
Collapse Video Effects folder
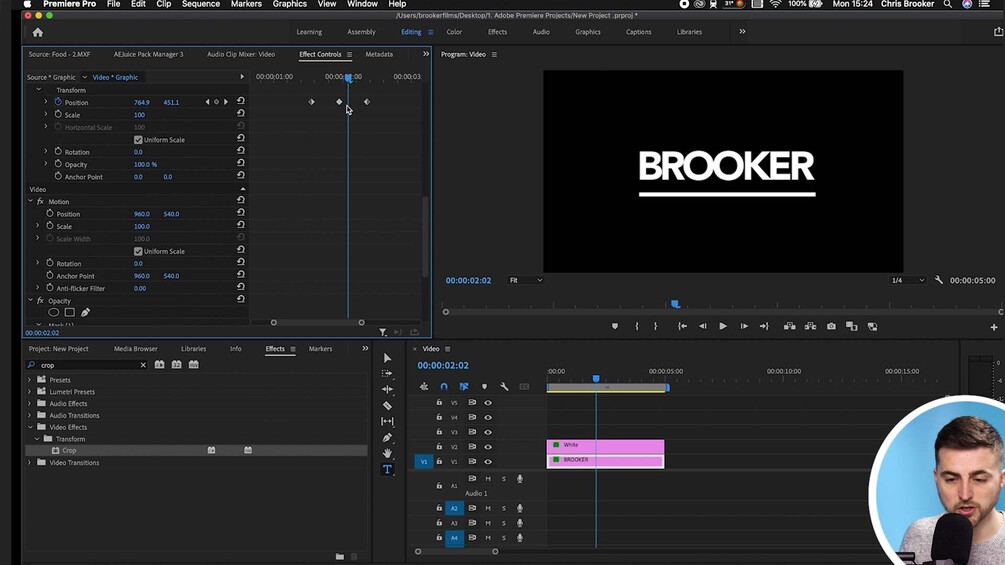click(x=29, y=427)
